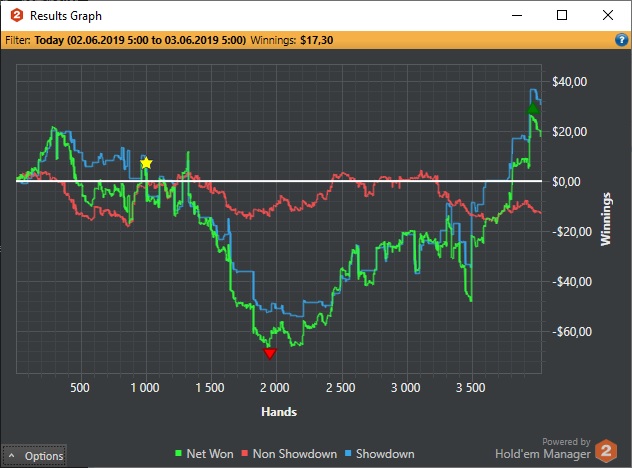Click the Winnings $17,30 value
Image resolution: width=632 pixels, height=468 pixels.
tap(316, 40)
